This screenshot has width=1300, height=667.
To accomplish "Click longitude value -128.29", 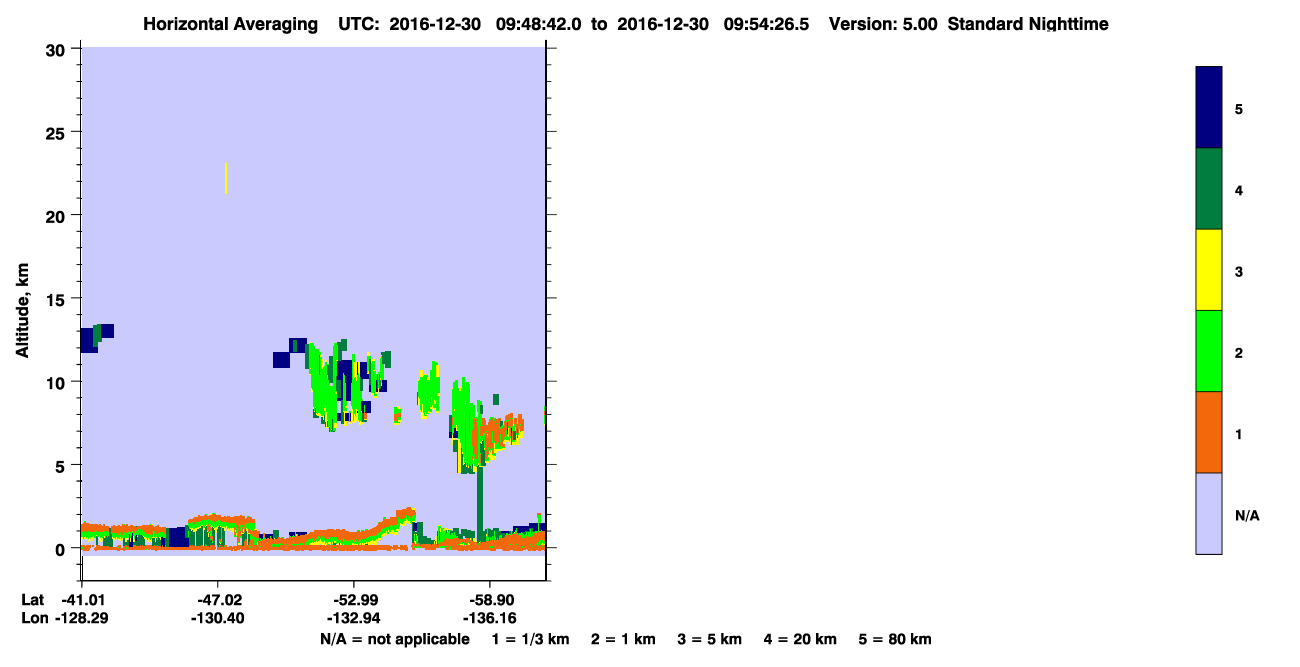I will point(81,619).
